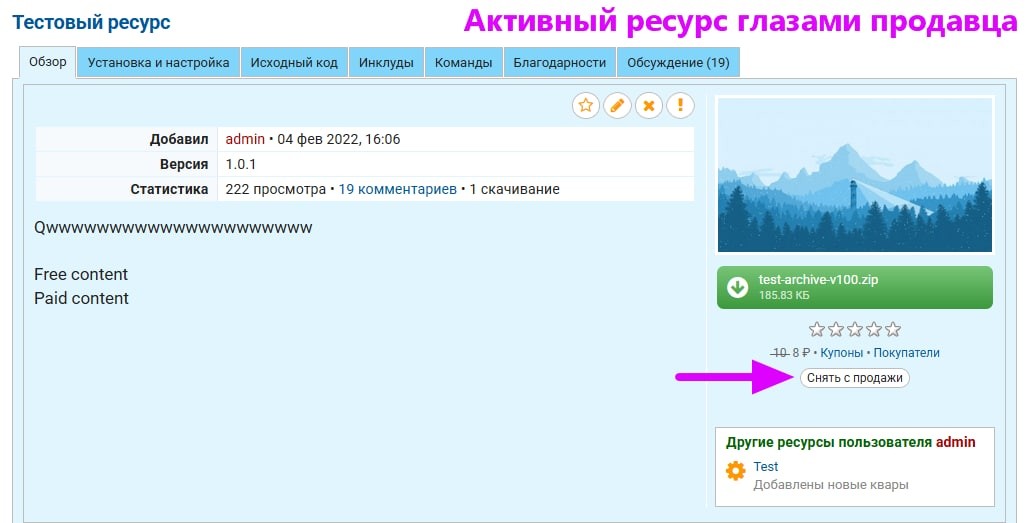Switch to the Инклуды tab
The image size is (1030, 523).
coord(386,62)
